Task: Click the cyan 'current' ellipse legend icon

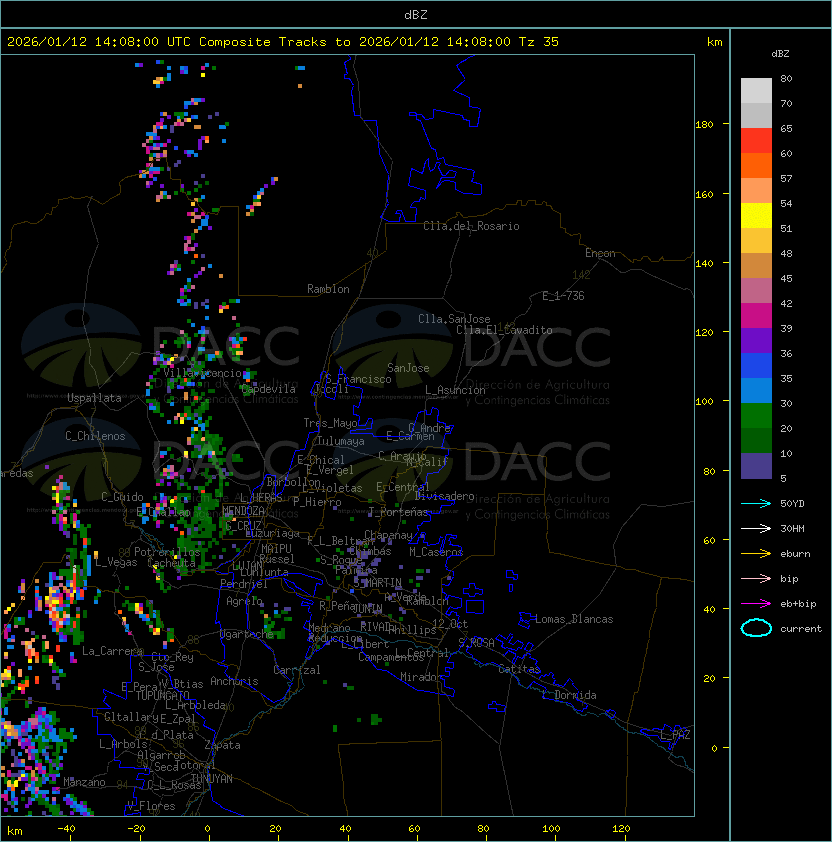Action: [756, 628]
